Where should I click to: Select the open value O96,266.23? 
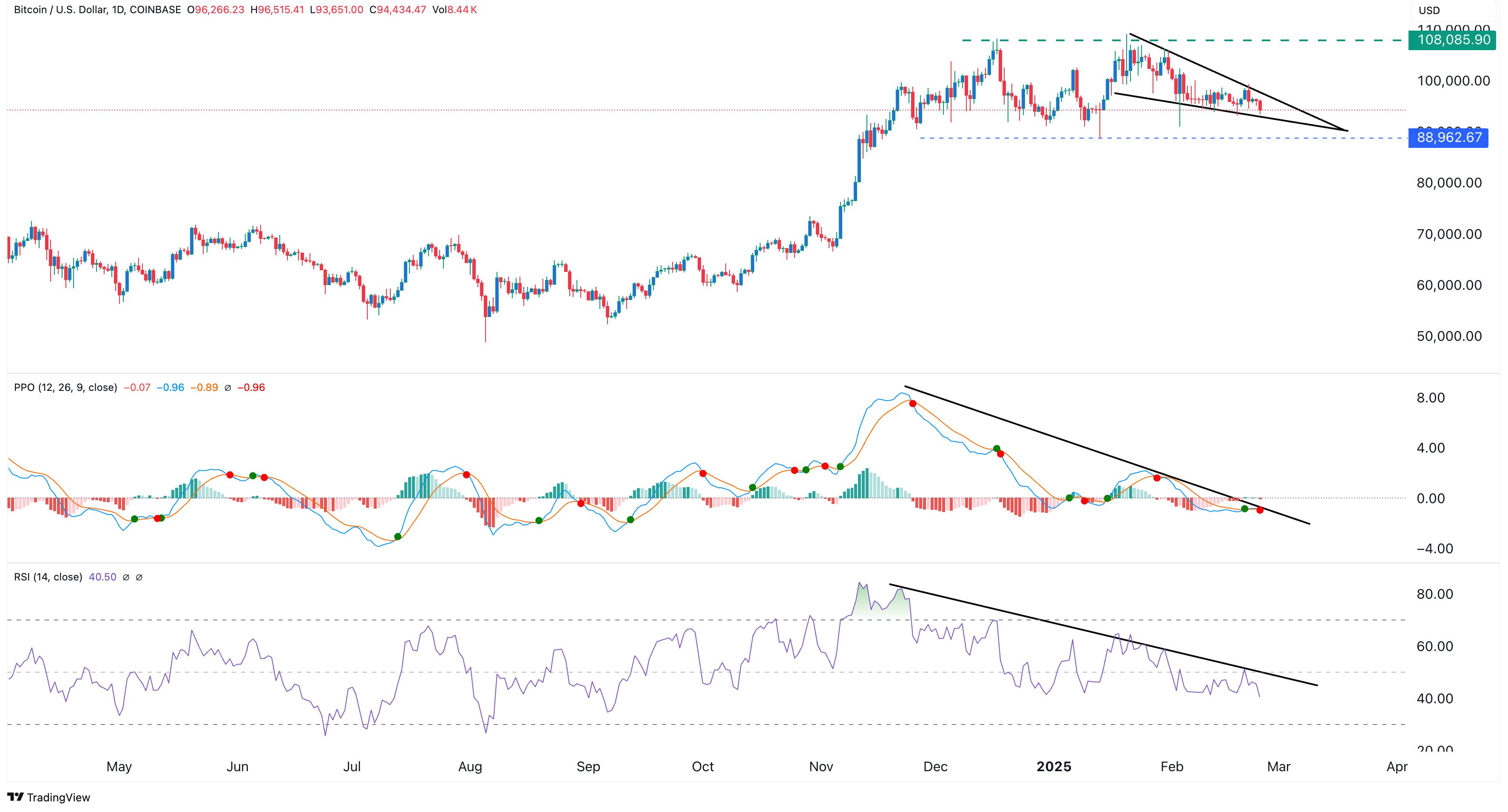[216, 10]
